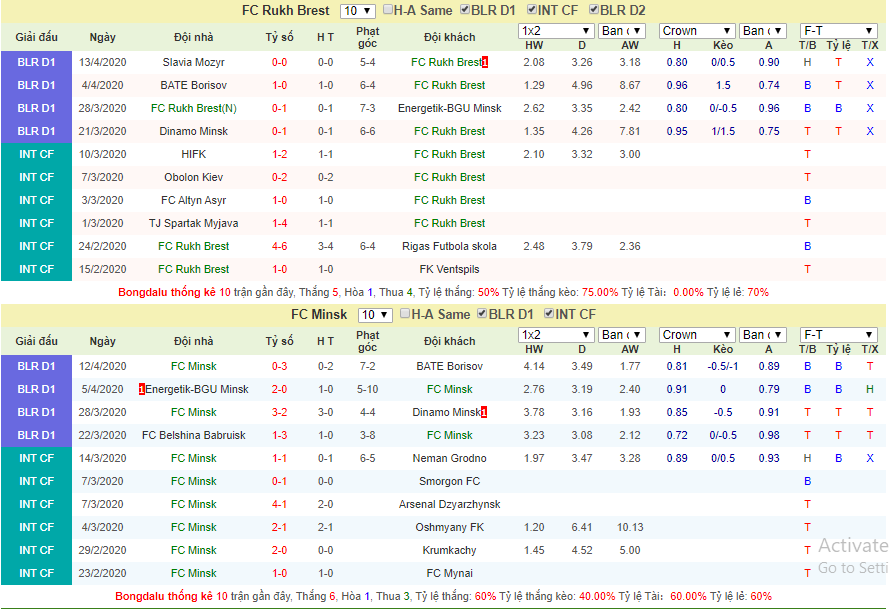Open the Crown dropdown in FC Minsk table
Image resolution: width=889 pixels, height=609 pixels.
[x=697, y=335]
